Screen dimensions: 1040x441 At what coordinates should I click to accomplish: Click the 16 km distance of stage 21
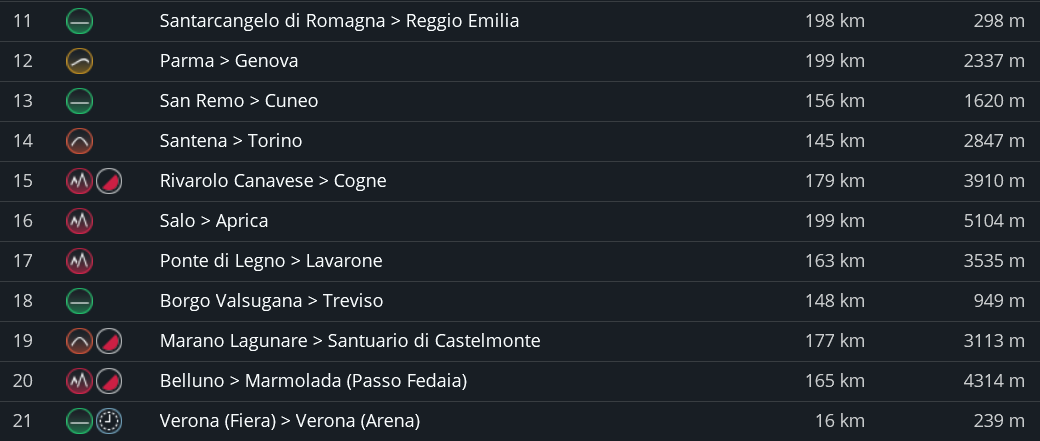tap(840, 421)
